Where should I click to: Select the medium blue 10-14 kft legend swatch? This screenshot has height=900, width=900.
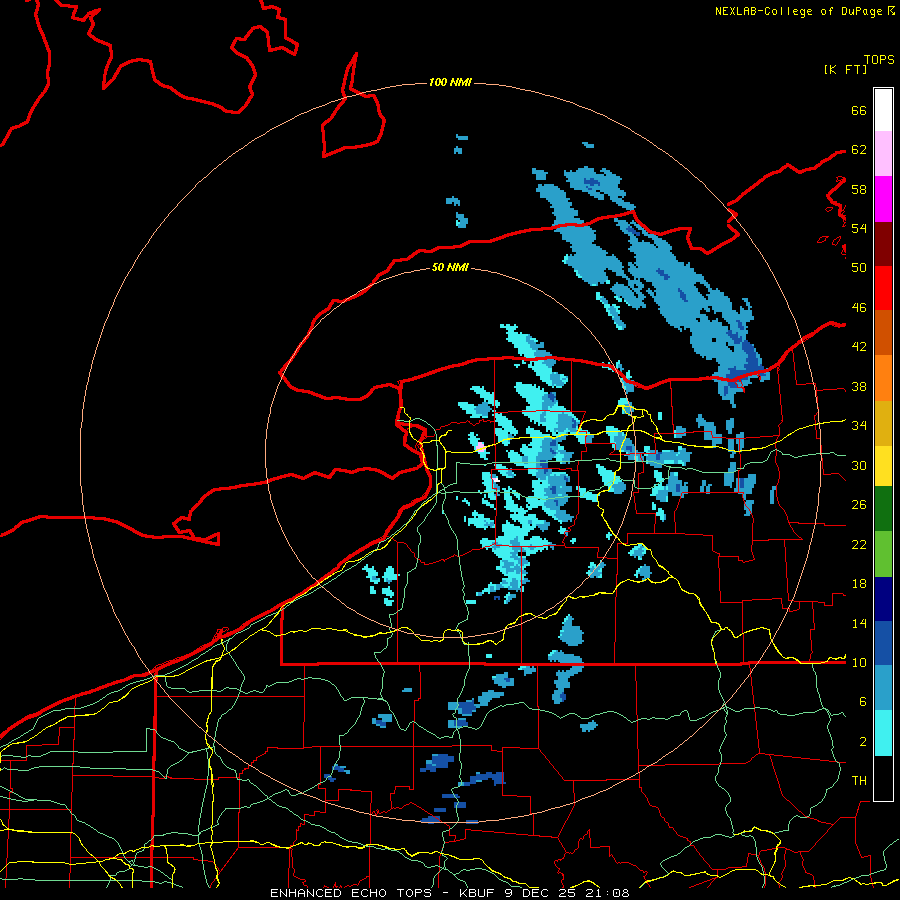[x=883, y=643]
